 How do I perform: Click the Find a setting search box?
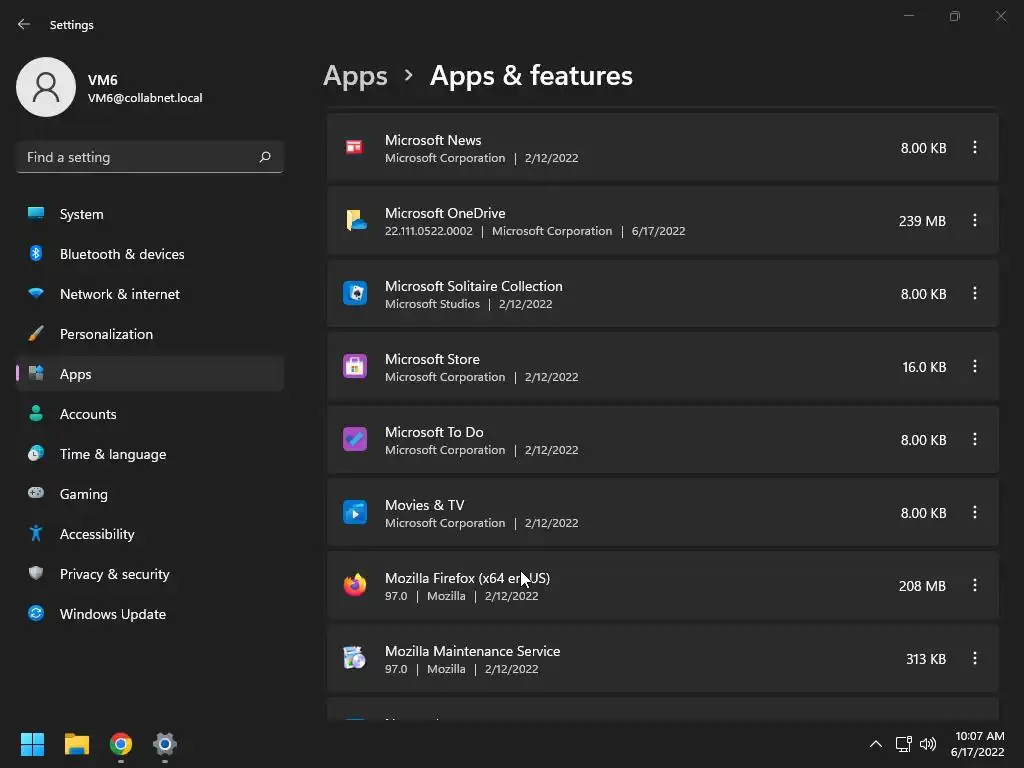pos(140,157)
